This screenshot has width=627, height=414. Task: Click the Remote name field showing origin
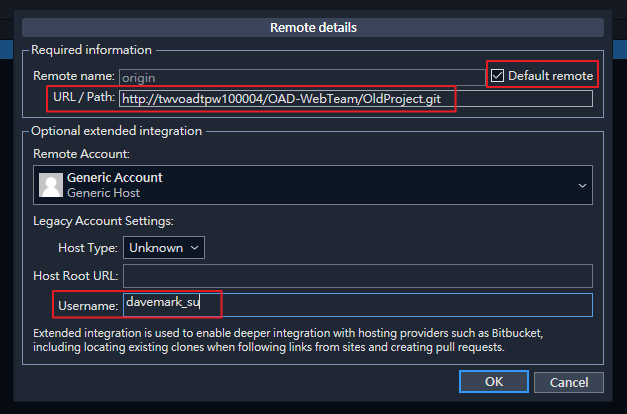click(300, 76)
